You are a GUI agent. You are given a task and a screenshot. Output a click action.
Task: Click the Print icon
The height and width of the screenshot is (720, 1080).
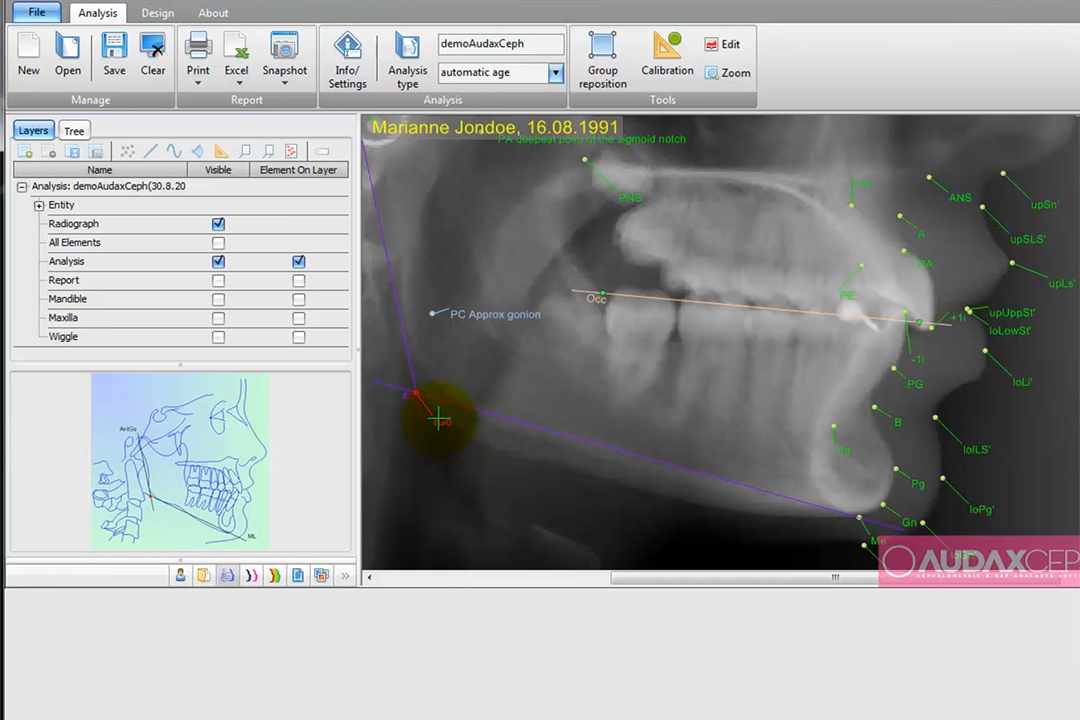pyautogui.click(x=198, y=54)
